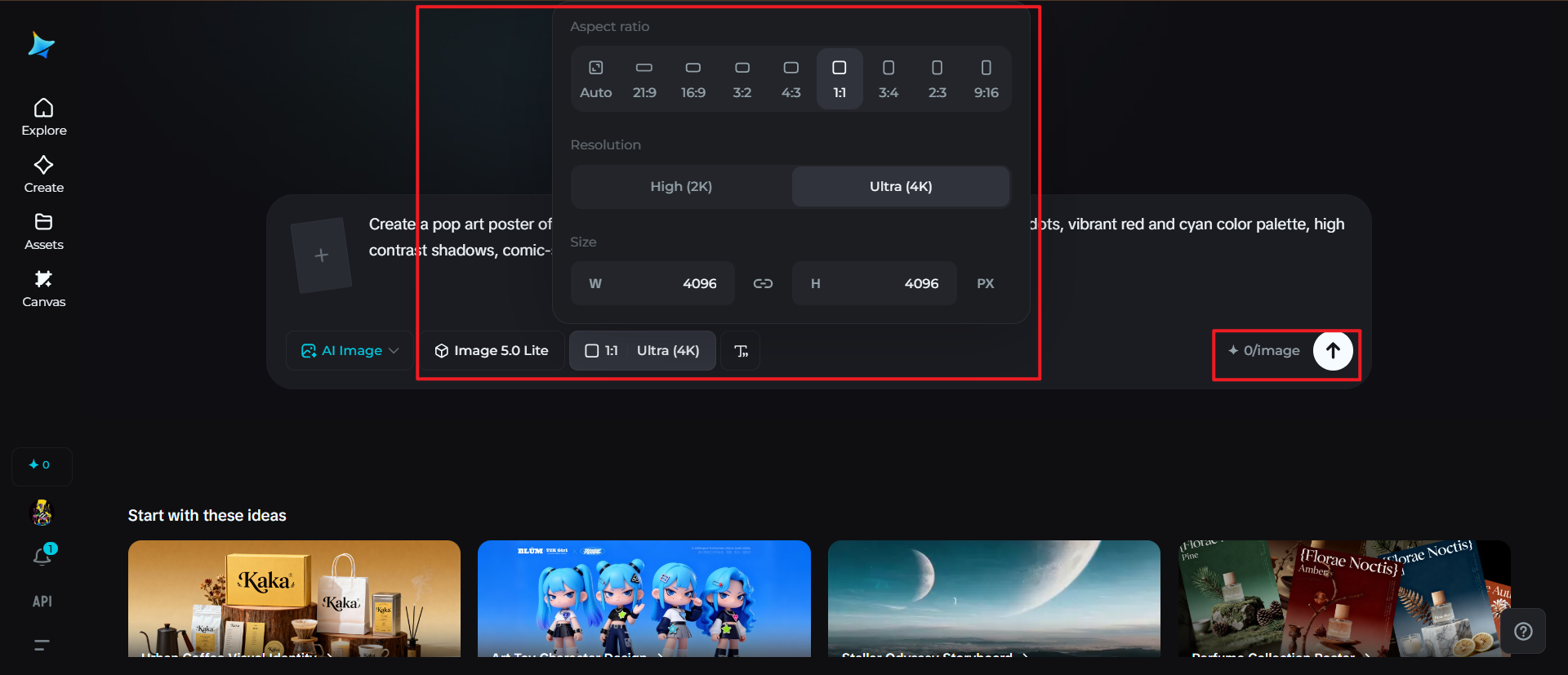
Task: Submit the prompt with the up arrow
Action: point(1333,351)
